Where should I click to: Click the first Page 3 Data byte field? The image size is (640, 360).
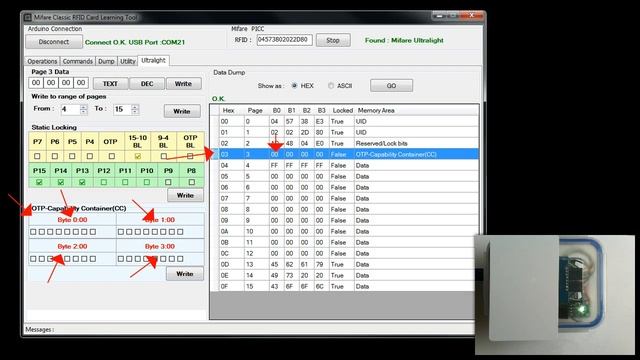click(36, 83)
